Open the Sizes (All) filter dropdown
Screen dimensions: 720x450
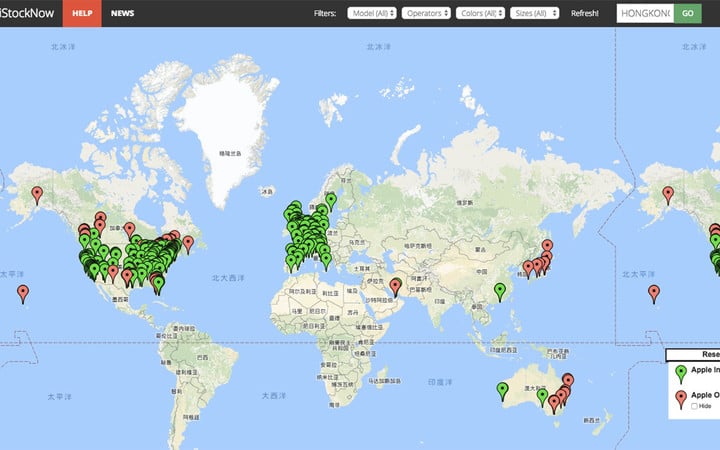point(534,13)
